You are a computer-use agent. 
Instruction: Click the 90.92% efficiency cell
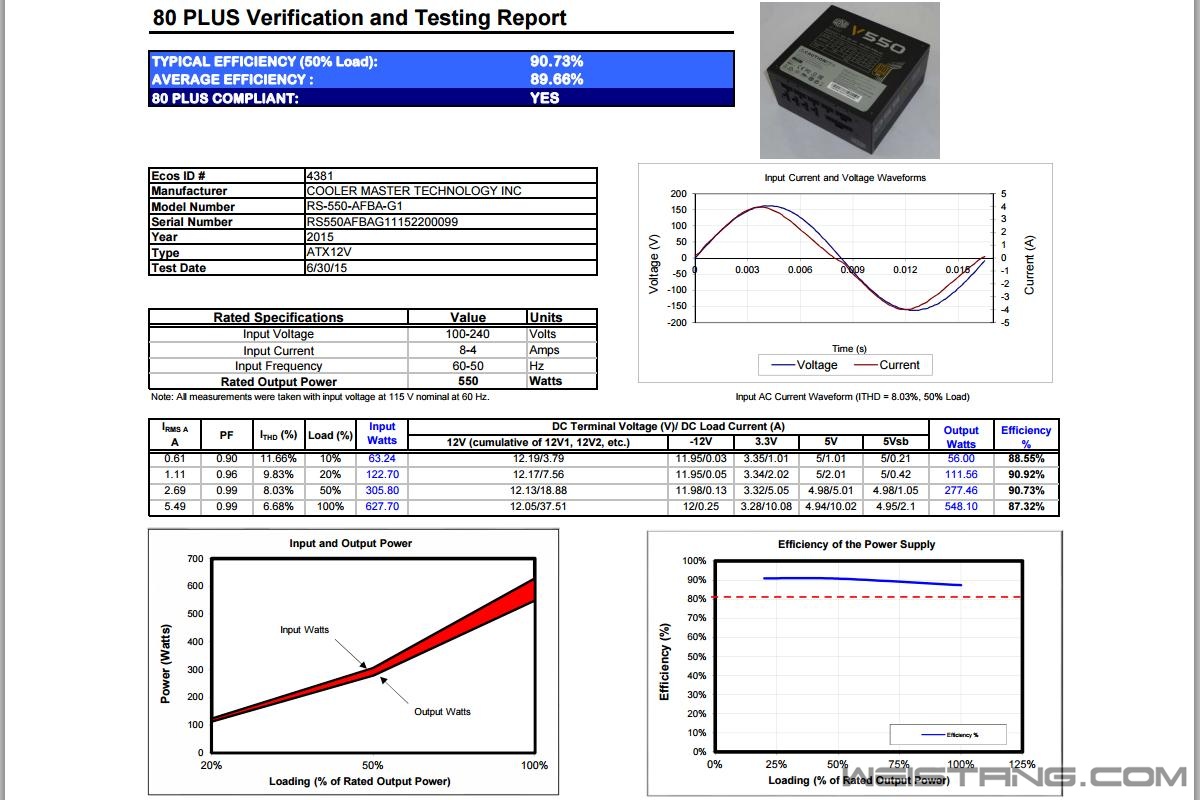1026,475
